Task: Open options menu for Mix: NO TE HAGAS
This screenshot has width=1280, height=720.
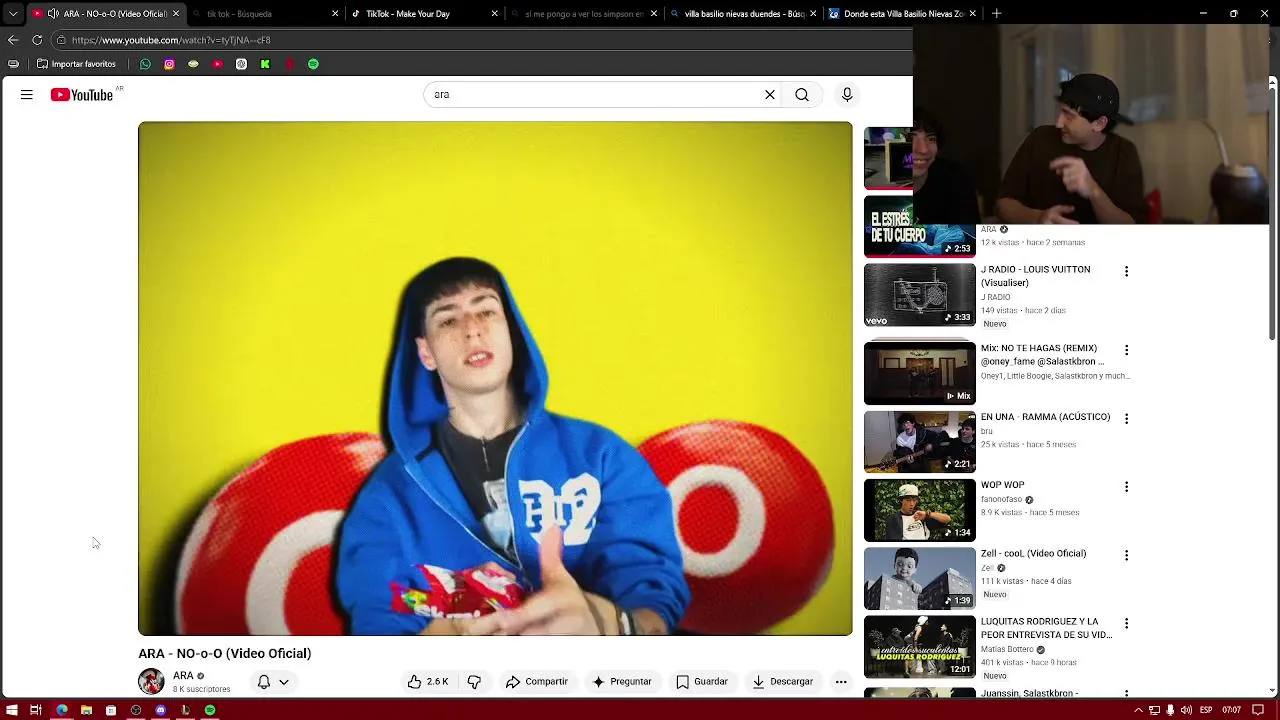Action: click(1126, 350)
